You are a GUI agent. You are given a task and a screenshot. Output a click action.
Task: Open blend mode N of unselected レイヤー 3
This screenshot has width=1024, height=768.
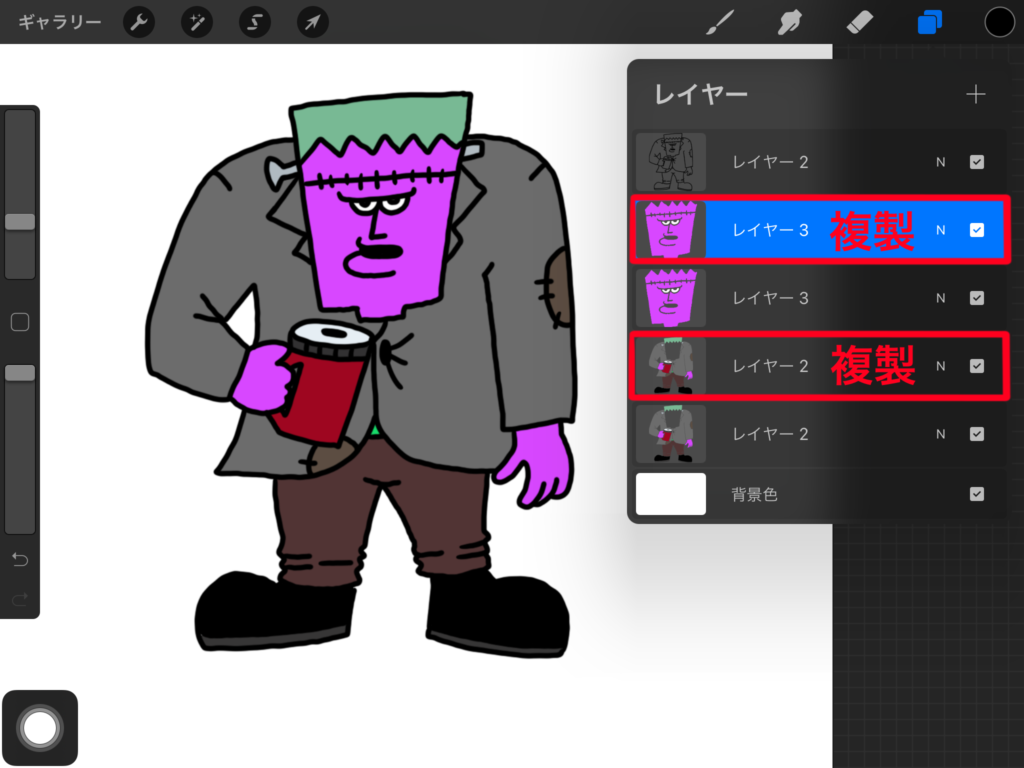click(x=940, y=298)
